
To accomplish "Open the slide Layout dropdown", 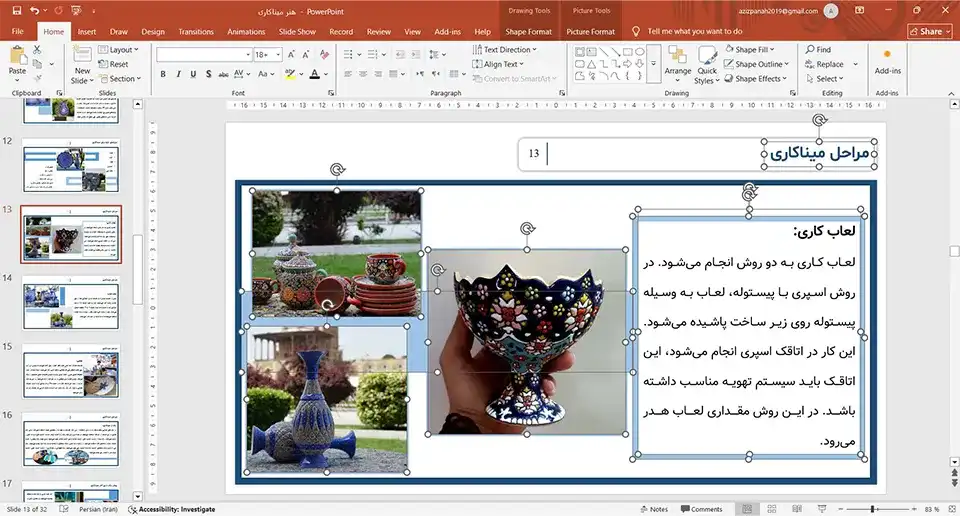I will click(x=119, y=50).
